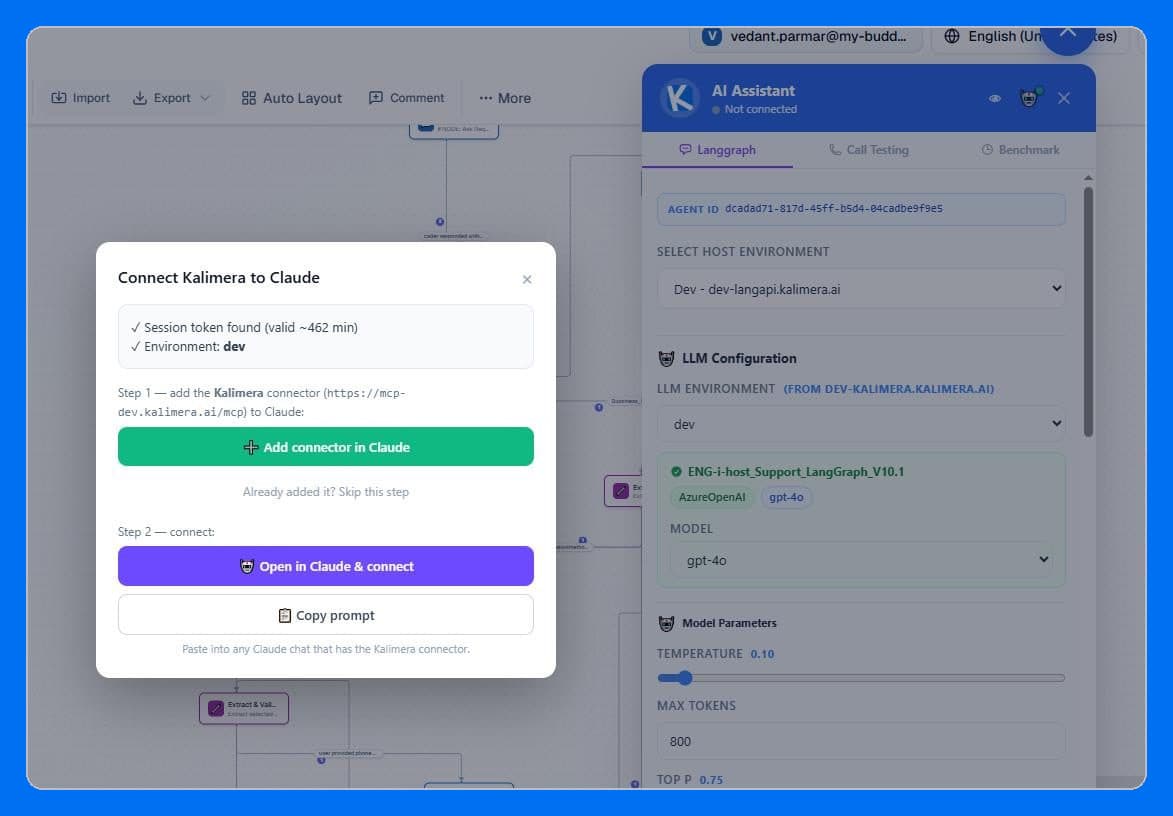This screenshot has width=1173, height=816.
Task: Toggle the eye icon in AI Assistant header
Action: (x=994, y=99)
